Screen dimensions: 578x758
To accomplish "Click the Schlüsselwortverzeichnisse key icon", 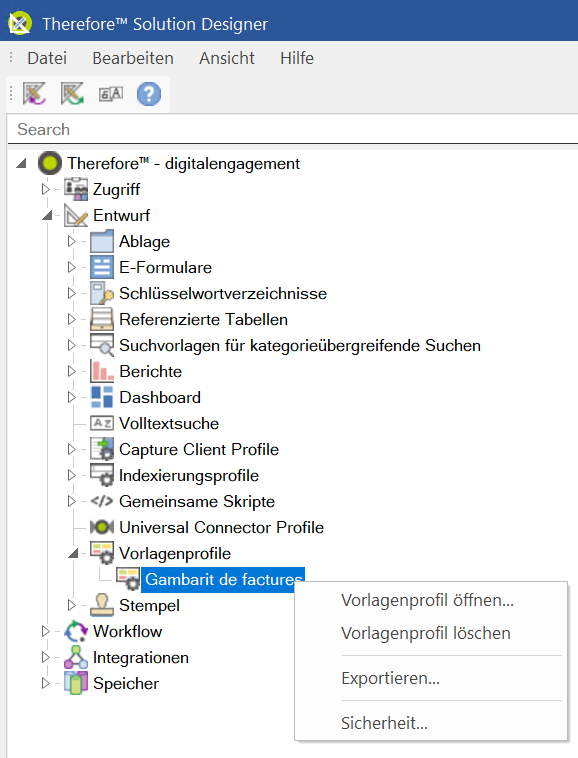I will tap(102, 293).
